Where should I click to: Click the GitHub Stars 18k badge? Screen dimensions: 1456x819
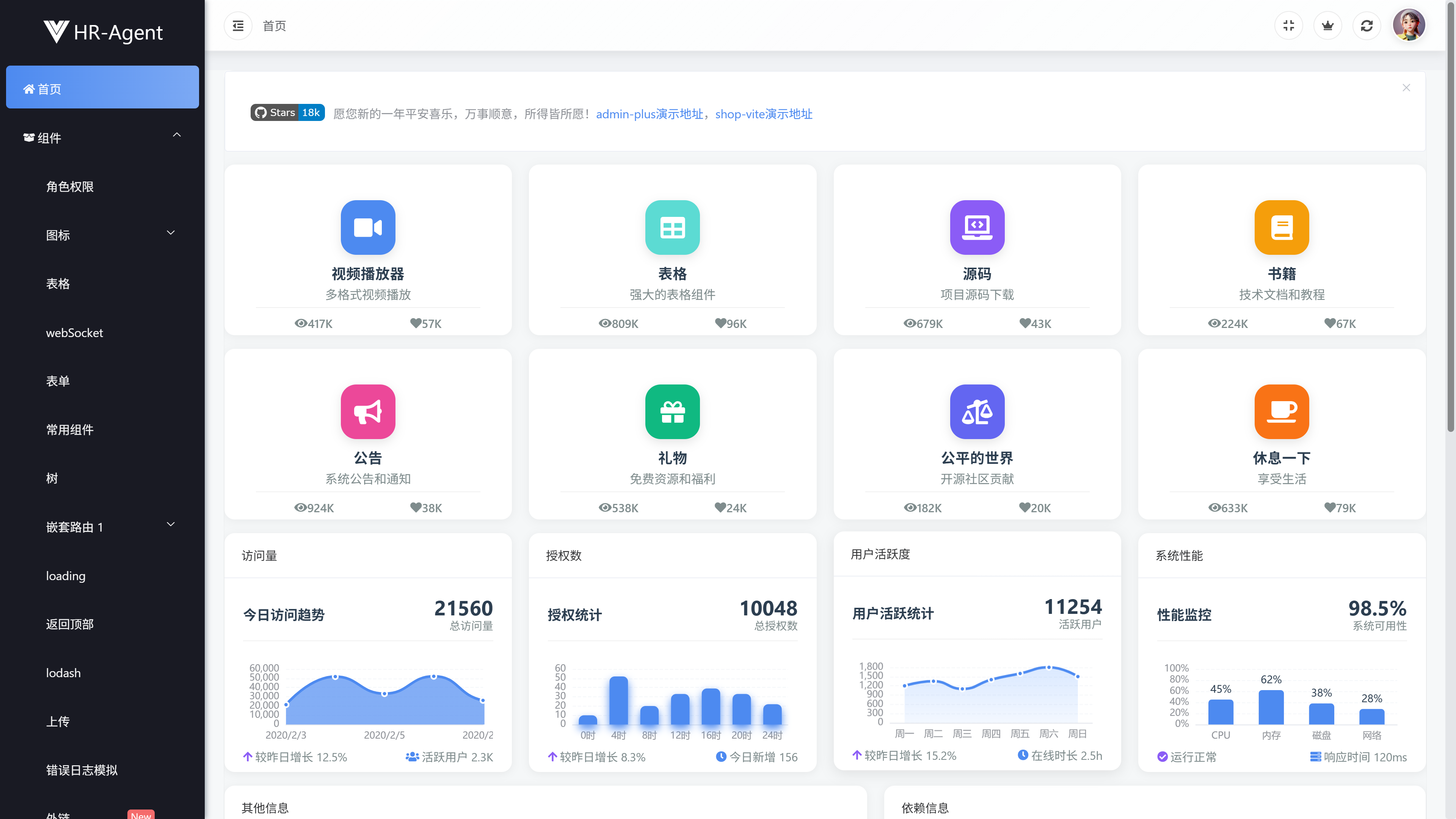287,113
